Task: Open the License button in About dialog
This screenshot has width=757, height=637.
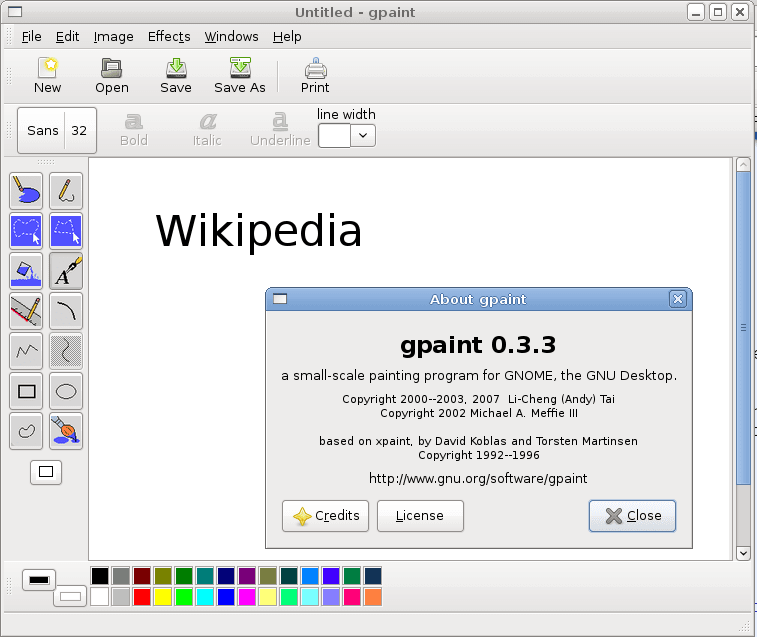Action: pyautogui.click(x=420, y=516)
